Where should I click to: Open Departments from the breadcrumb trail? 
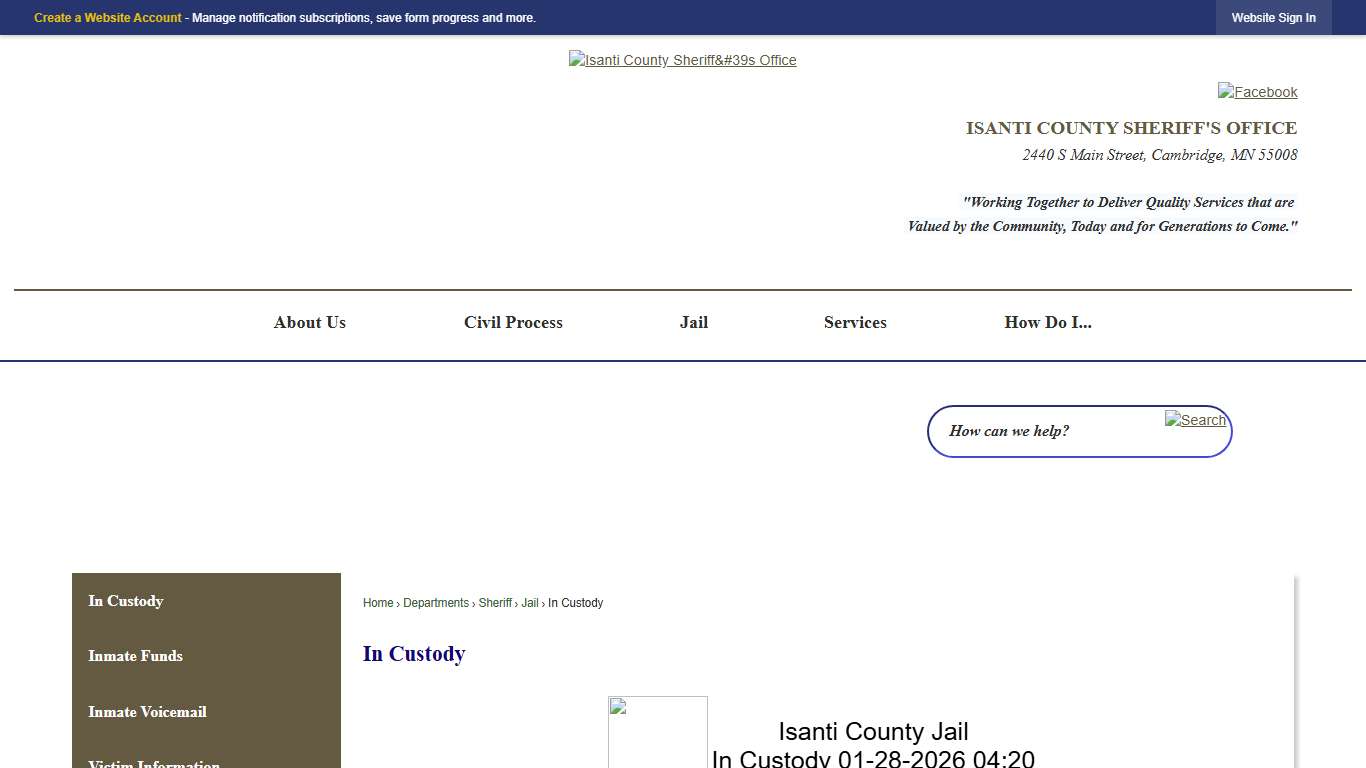(x=436, y=602)
